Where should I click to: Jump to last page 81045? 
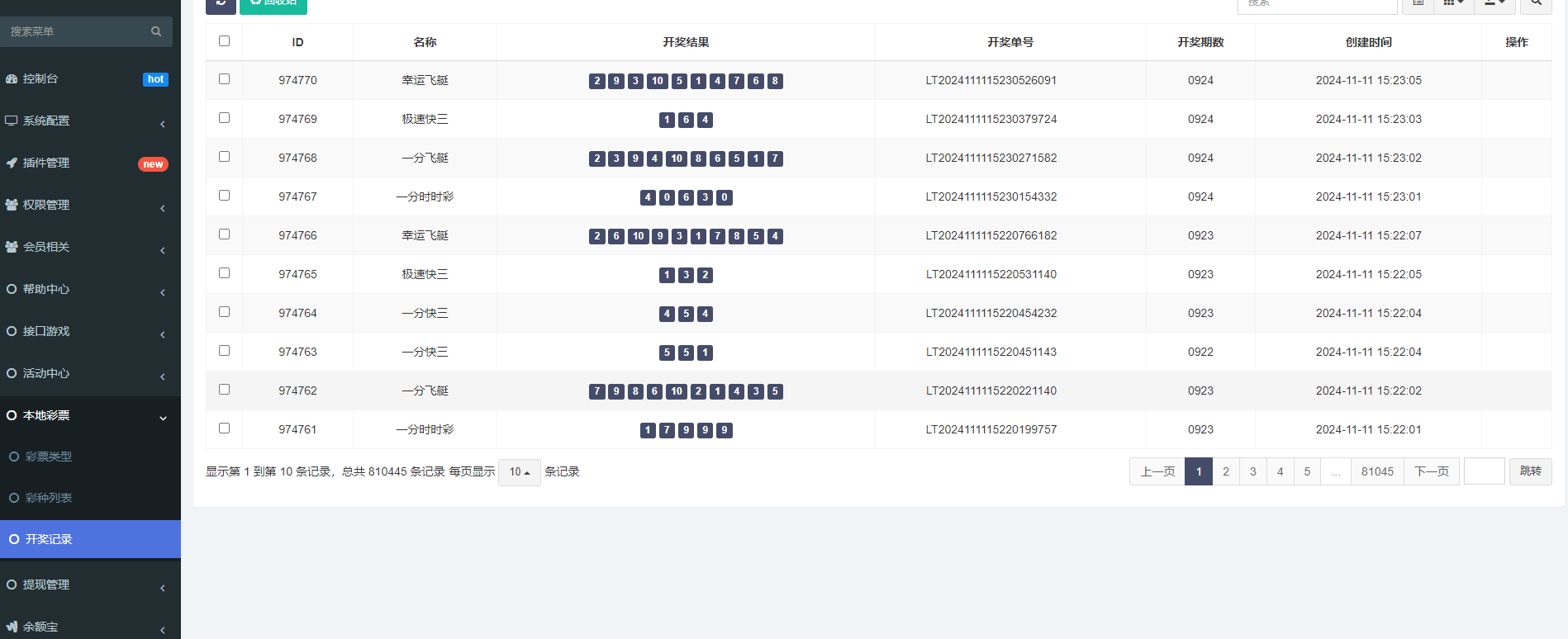pos(1377,471)
